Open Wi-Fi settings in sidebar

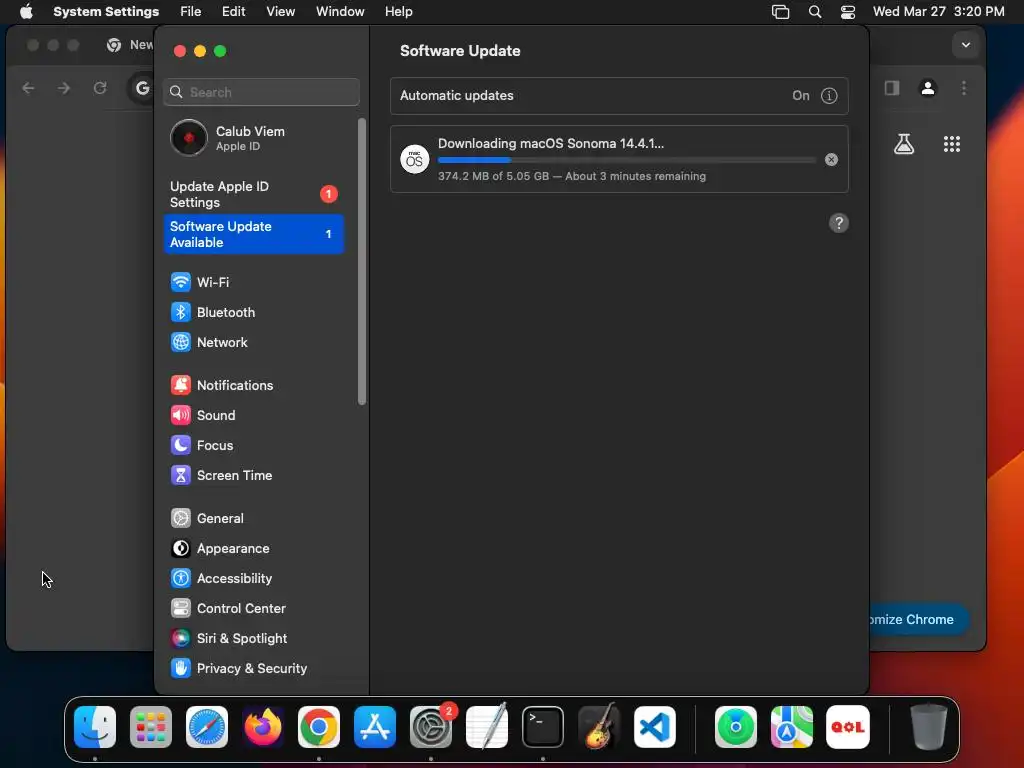pyautogui.click(x=253, y=282)
